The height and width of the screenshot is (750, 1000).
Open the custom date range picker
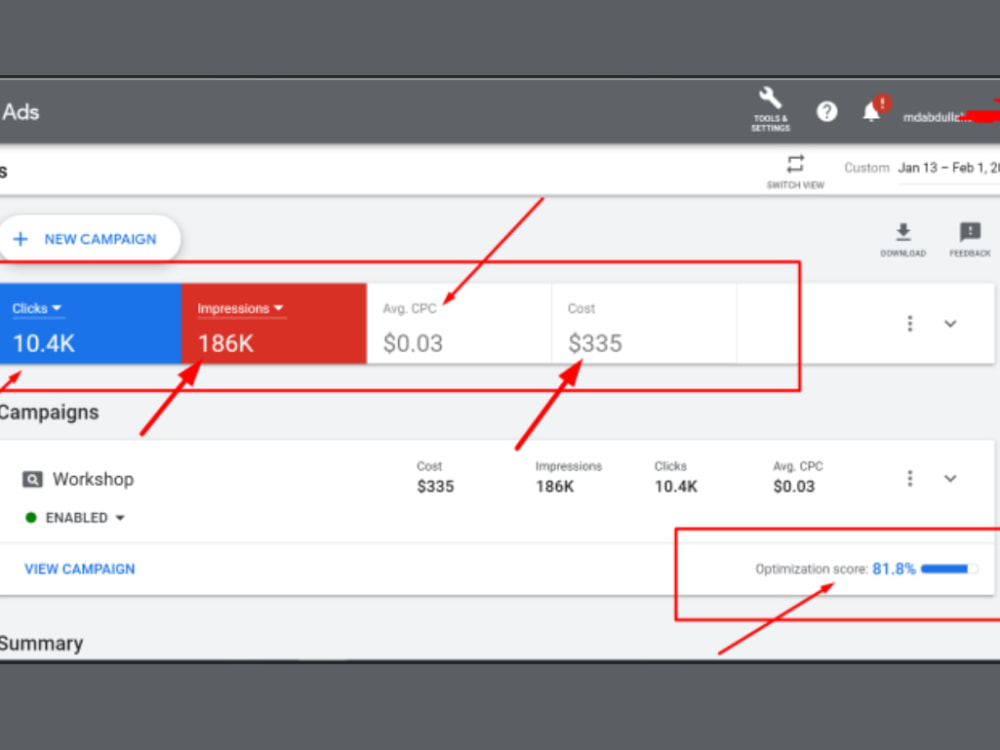pos(948,168)
